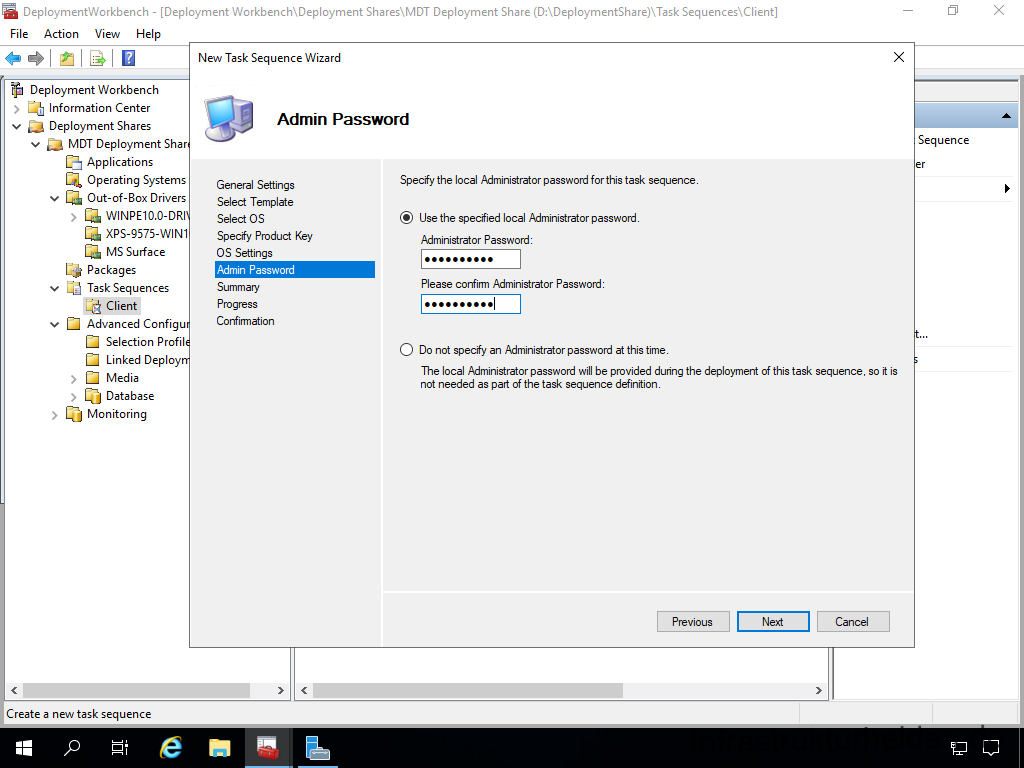Collapse the Actions pane header arrow

[1006, 116]
